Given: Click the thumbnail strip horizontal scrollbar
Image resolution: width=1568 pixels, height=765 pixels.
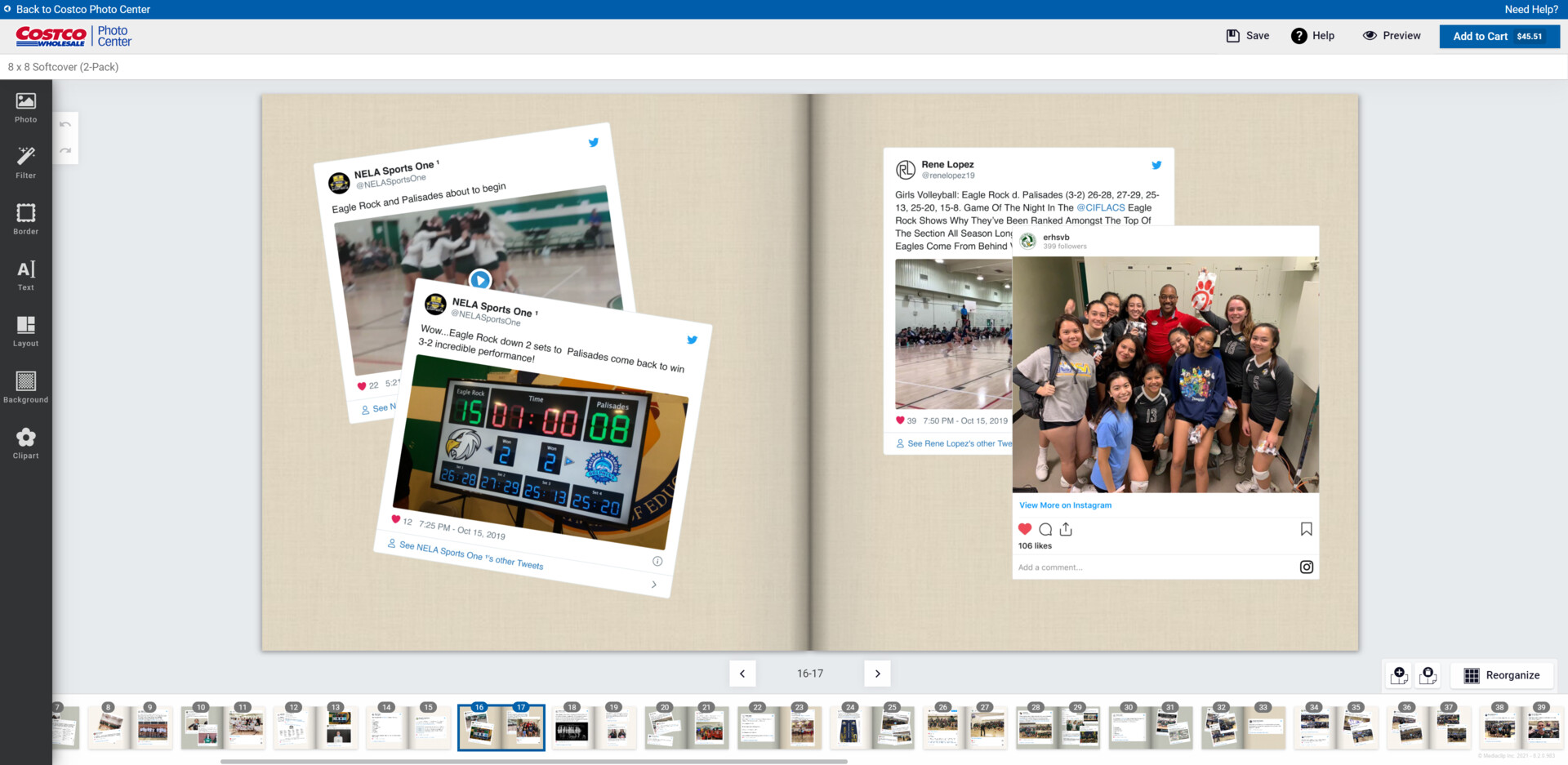Looking at the screenshot, I should click(x=534, y=761).
